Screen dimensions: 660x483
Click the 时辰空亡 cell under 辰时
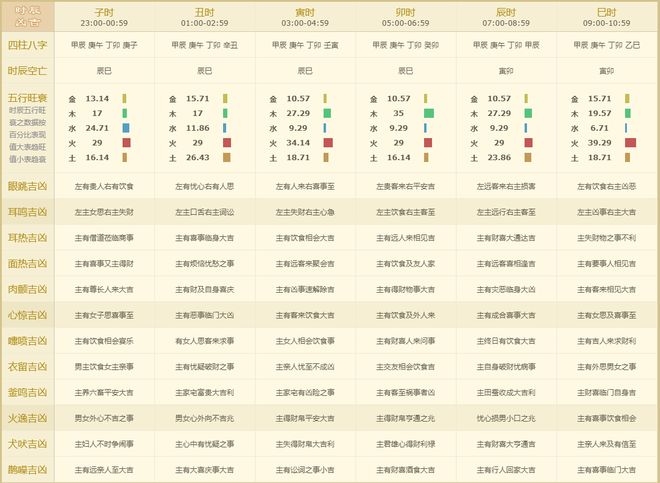[506, 71]
